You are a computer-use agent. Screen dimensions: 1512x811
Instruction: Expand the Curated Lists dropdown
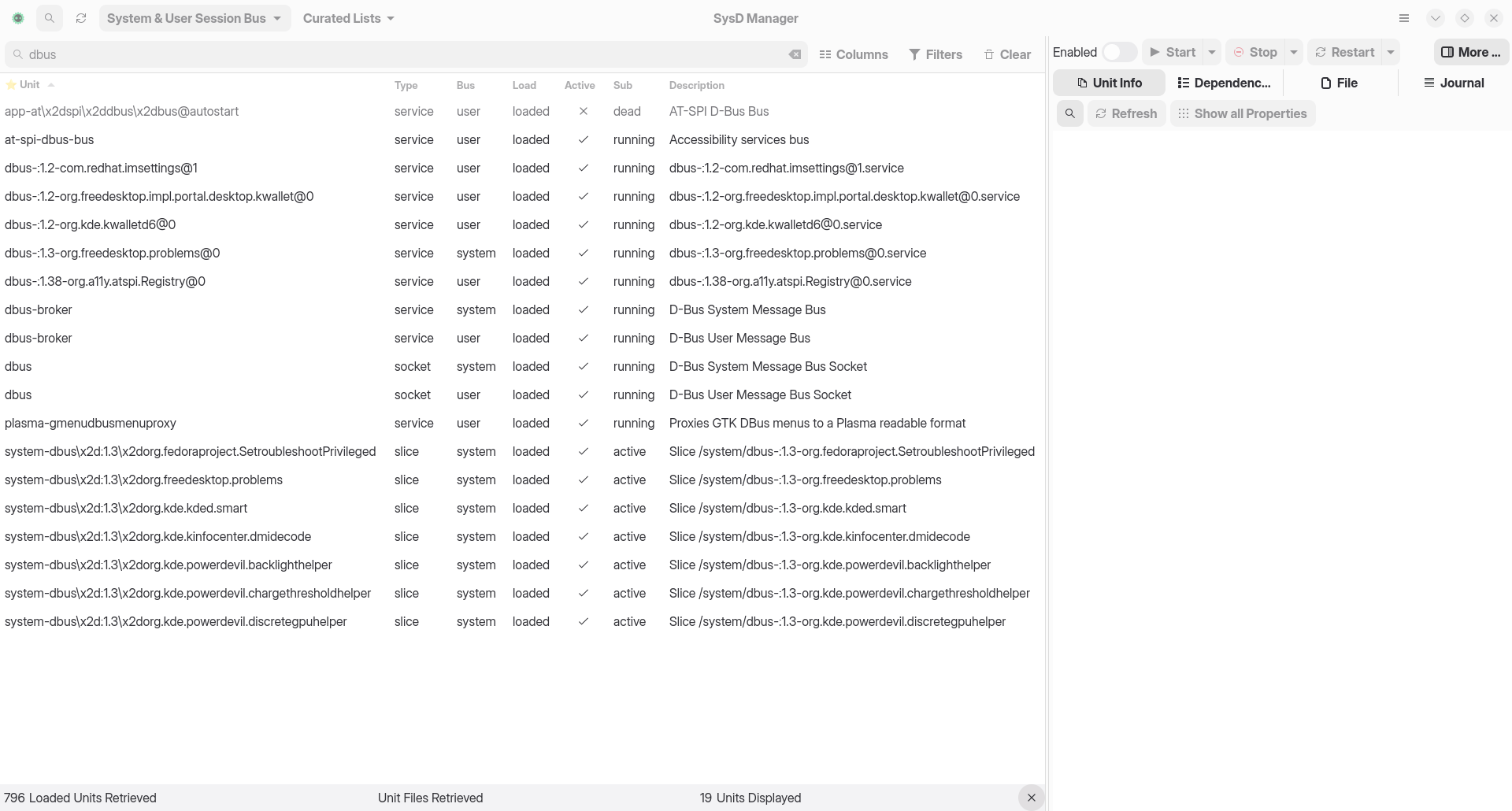point(348,18)
